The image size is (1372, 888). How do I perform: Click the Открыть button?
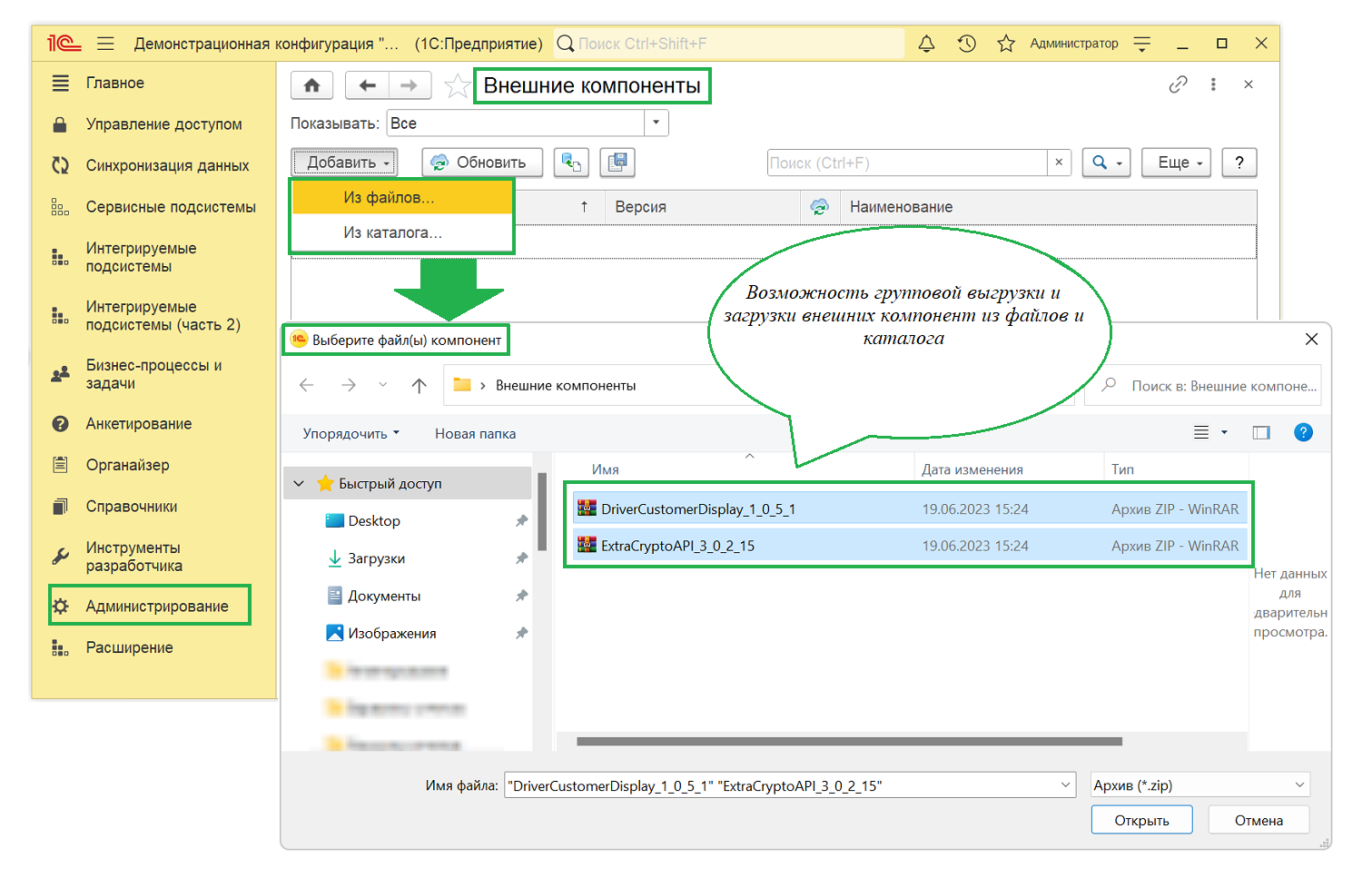tap(1141, 820)
